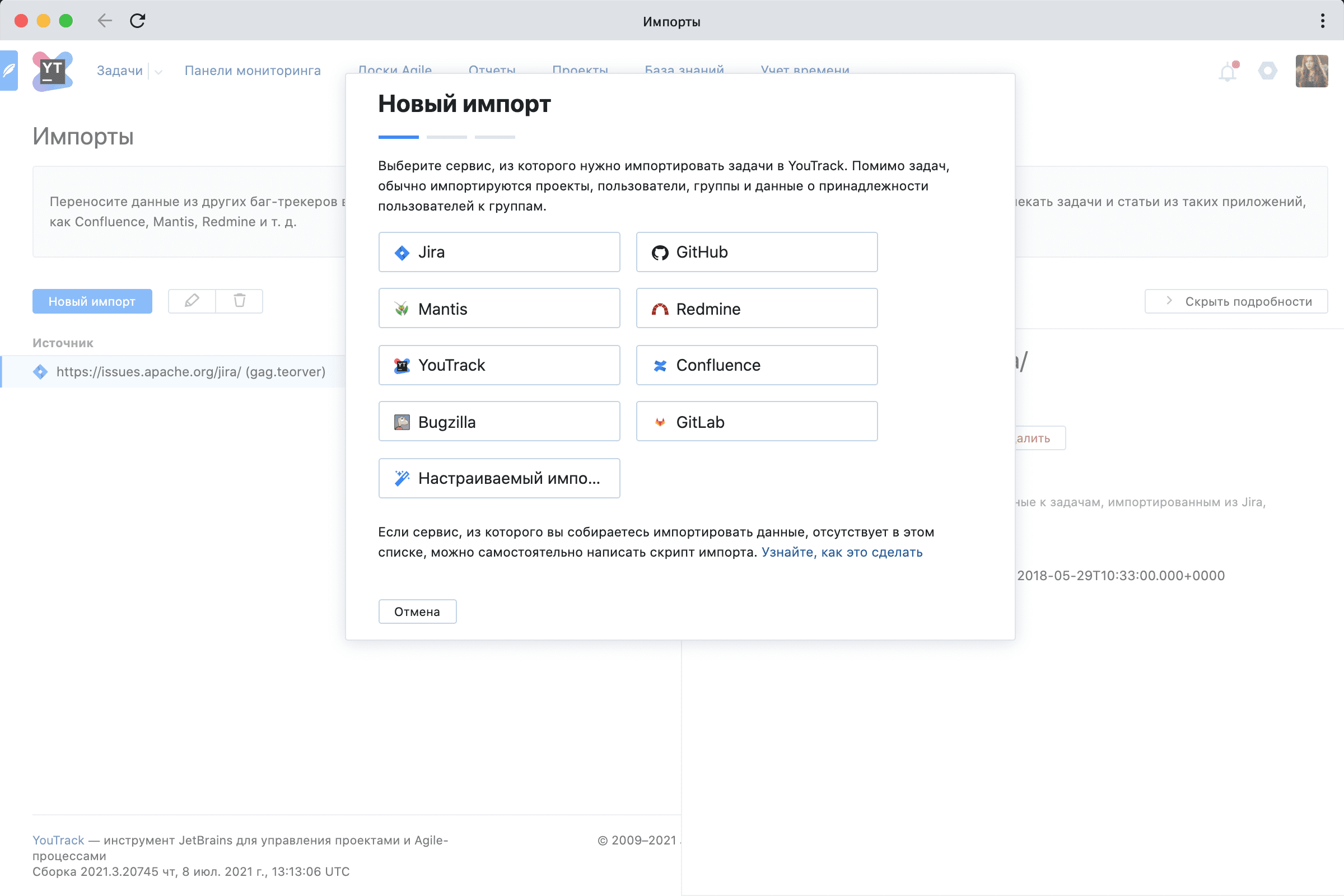This screenshot has width=1344, height=896.
Task: Open Настраиваемый импорт option
Action: click(499, 478)
